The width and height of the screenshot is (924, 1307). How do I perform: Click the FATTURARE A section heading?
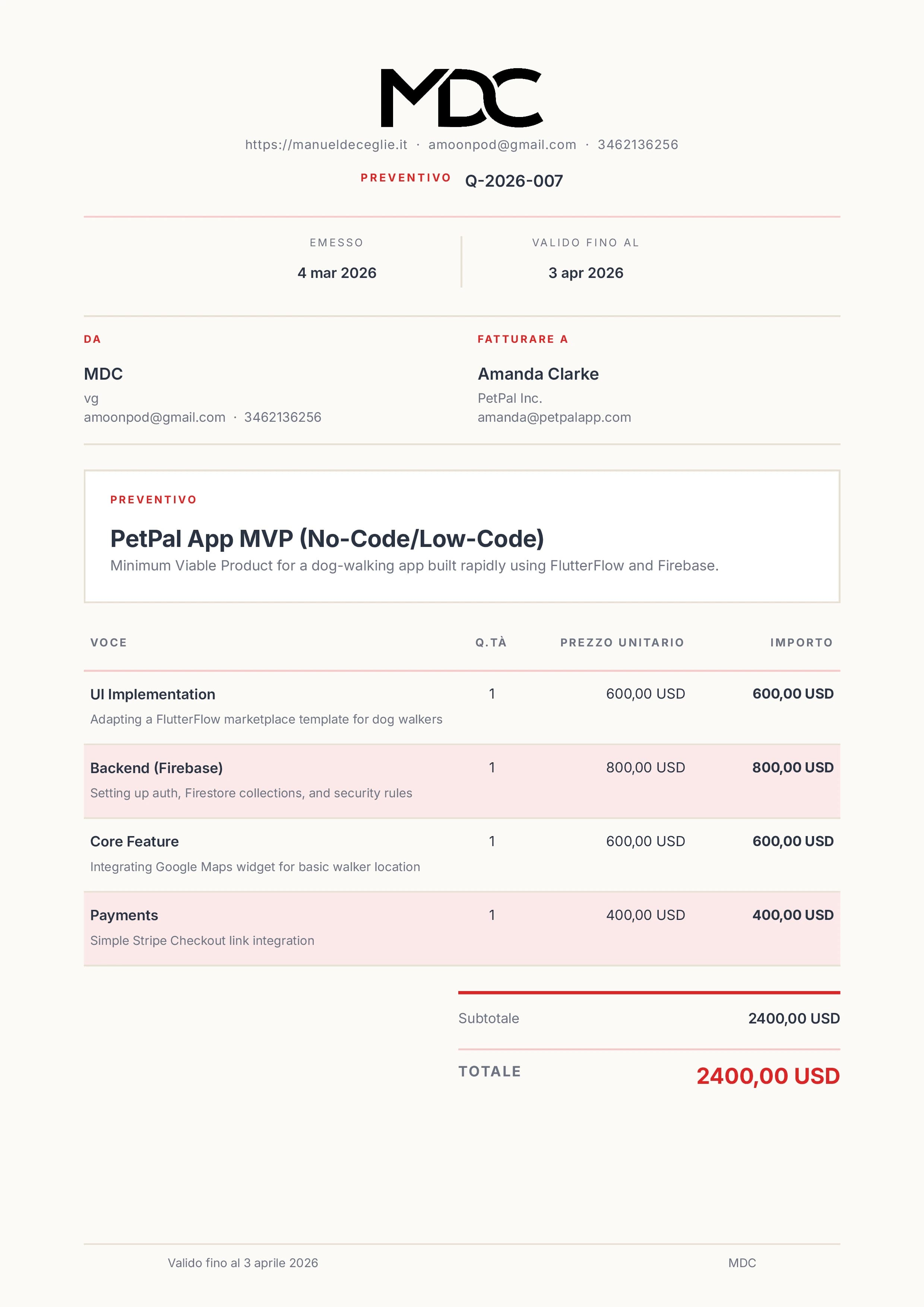coord(523,339)
